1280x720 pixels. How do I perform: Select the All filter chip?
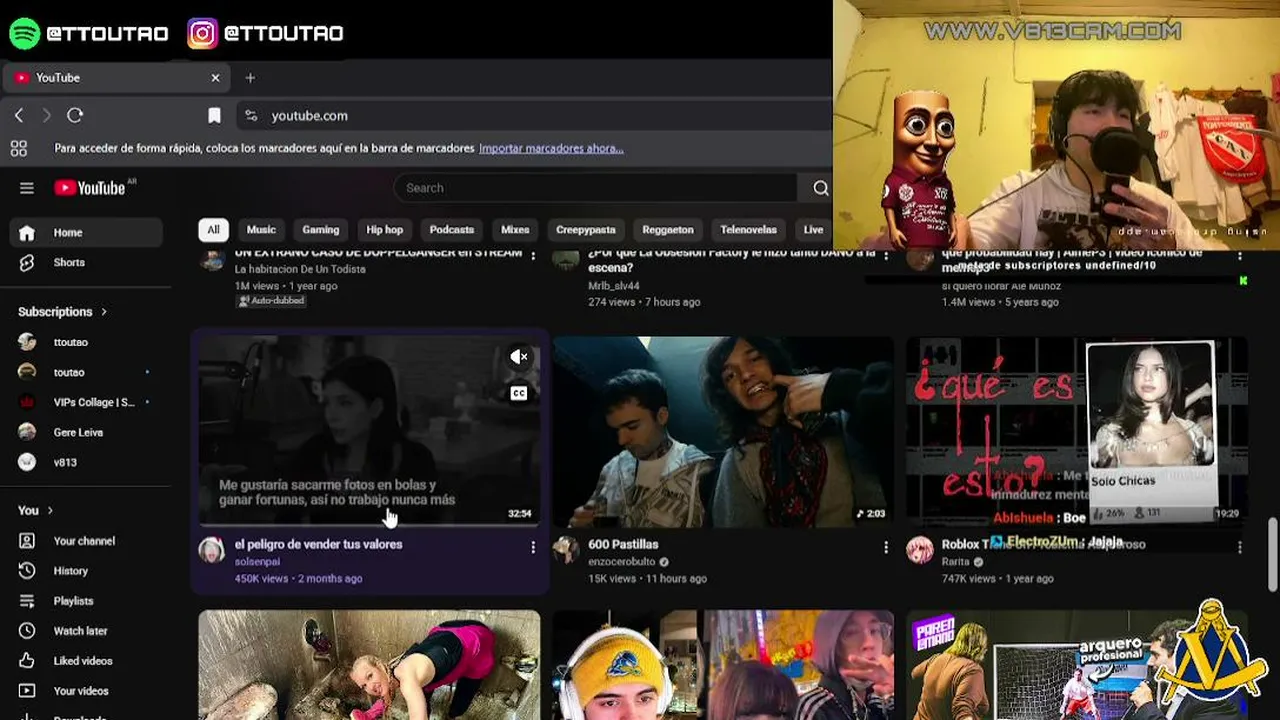click(213, 230)
